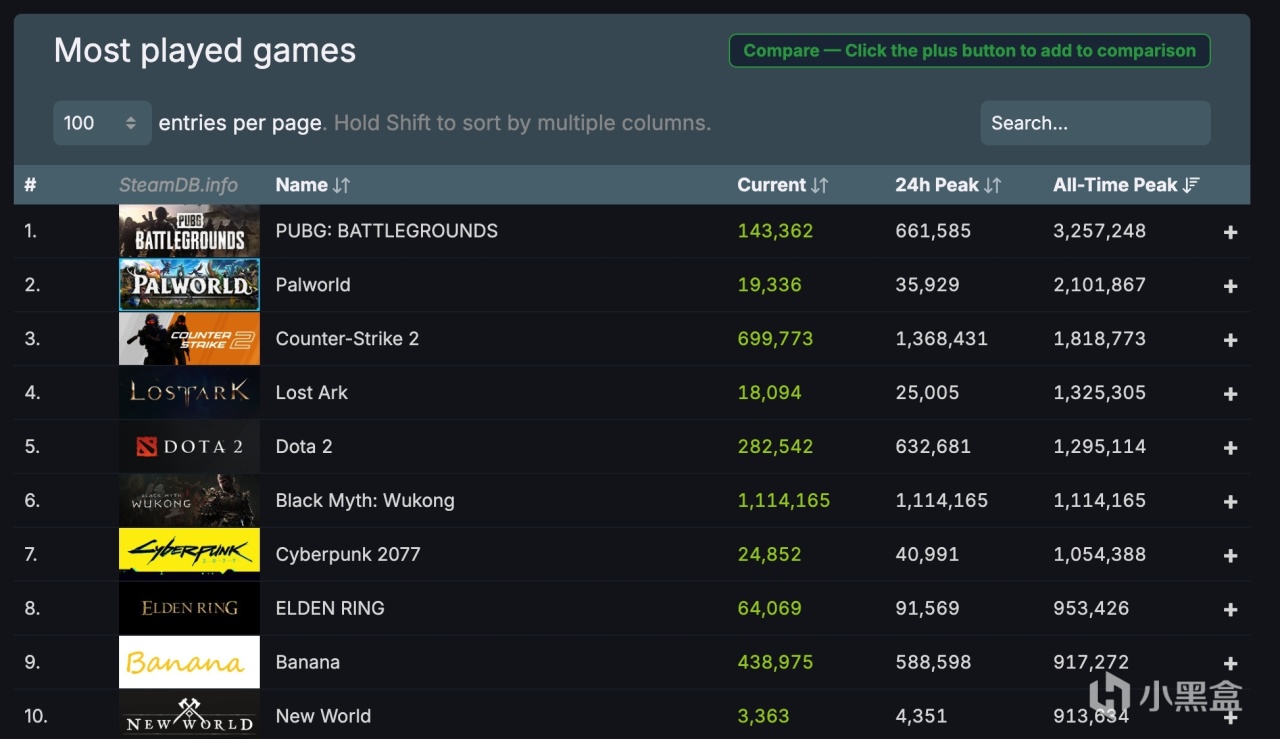This screenshot has height=739, width=1280.
Task: Add ELDEN RING to comparison with plus
Action: (x=1230, y=610)
